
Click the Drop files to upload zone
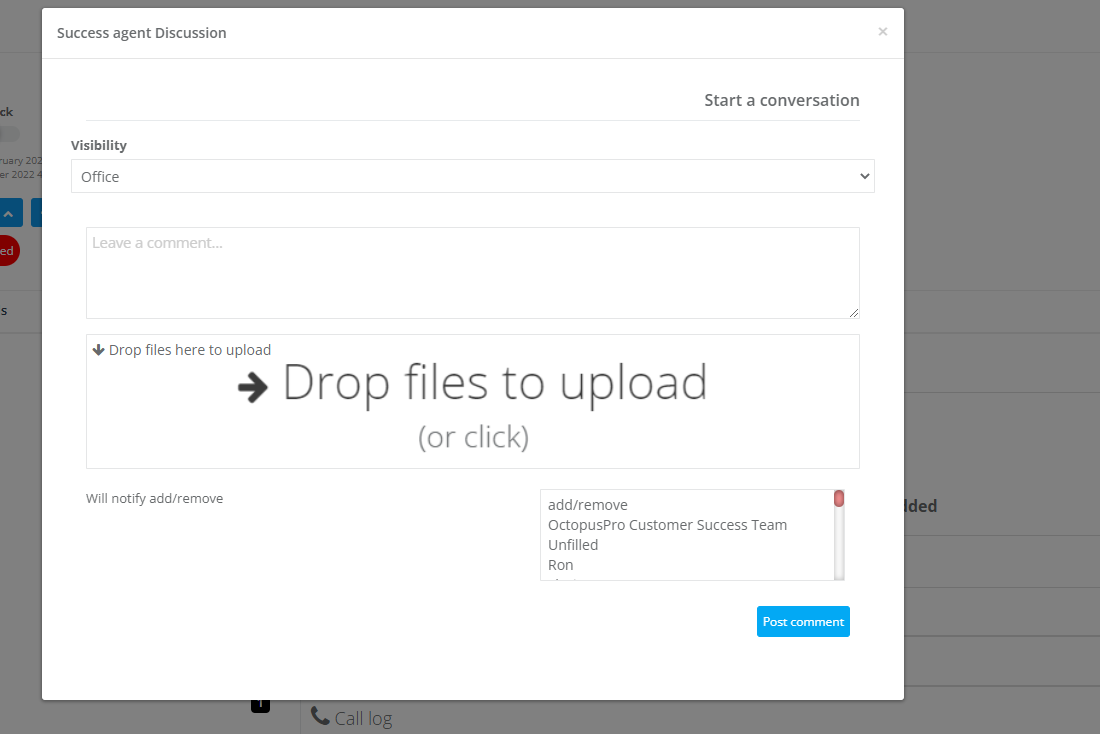pos(472,401)
